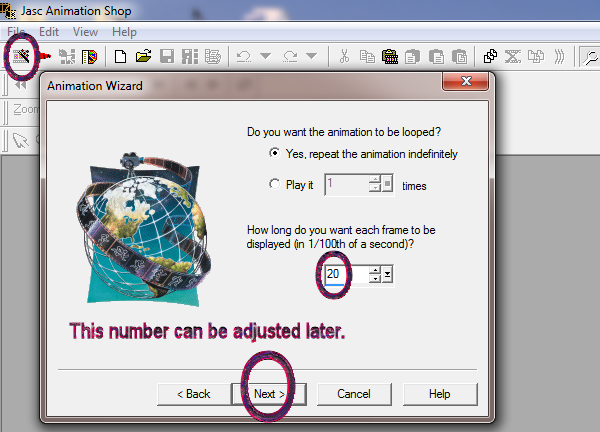The image size is (600, 432).
Task: Click the Undo arrow icon
Action: 244,57
